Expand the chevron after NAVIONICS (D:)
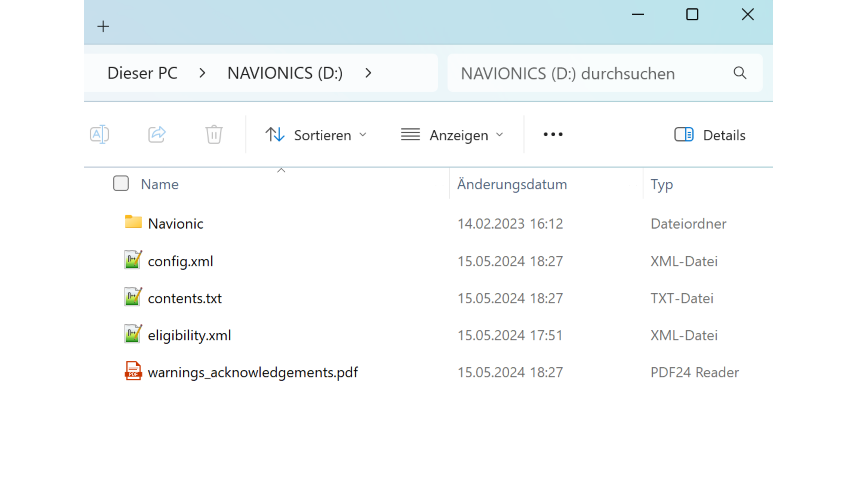The width and height of the screenshot is (854, 480). pos(368,73)
